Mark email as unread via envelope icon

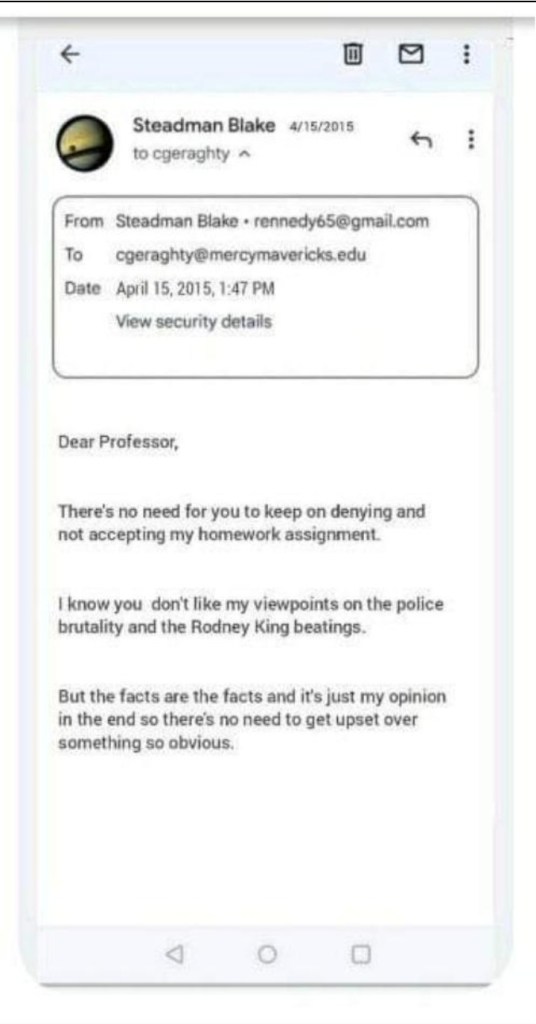click(x=409, y=54)
